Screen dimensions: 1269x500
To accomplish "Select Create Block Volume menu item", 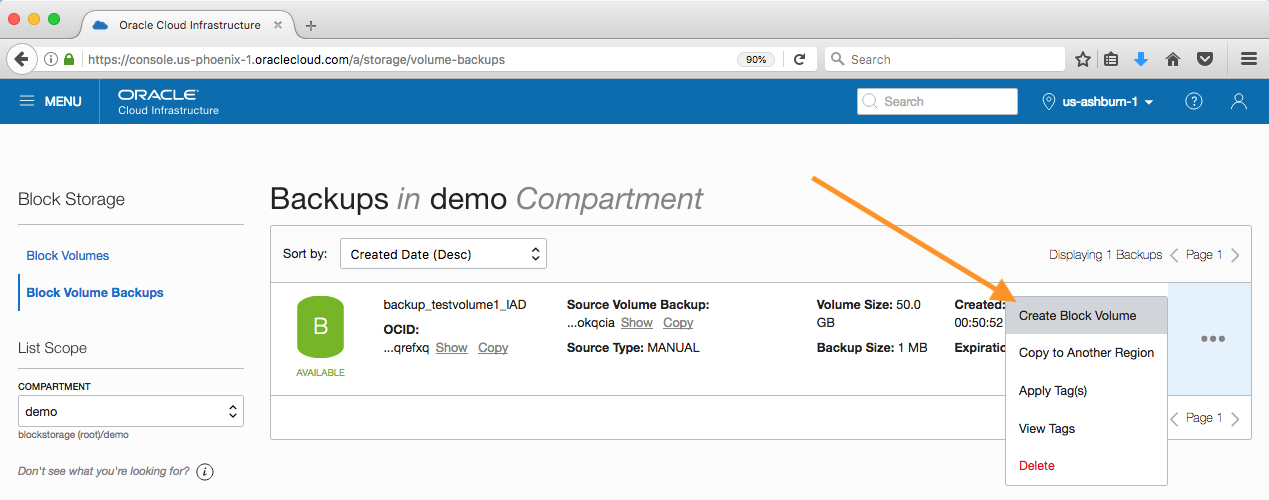I will [x=1077, y=315].
